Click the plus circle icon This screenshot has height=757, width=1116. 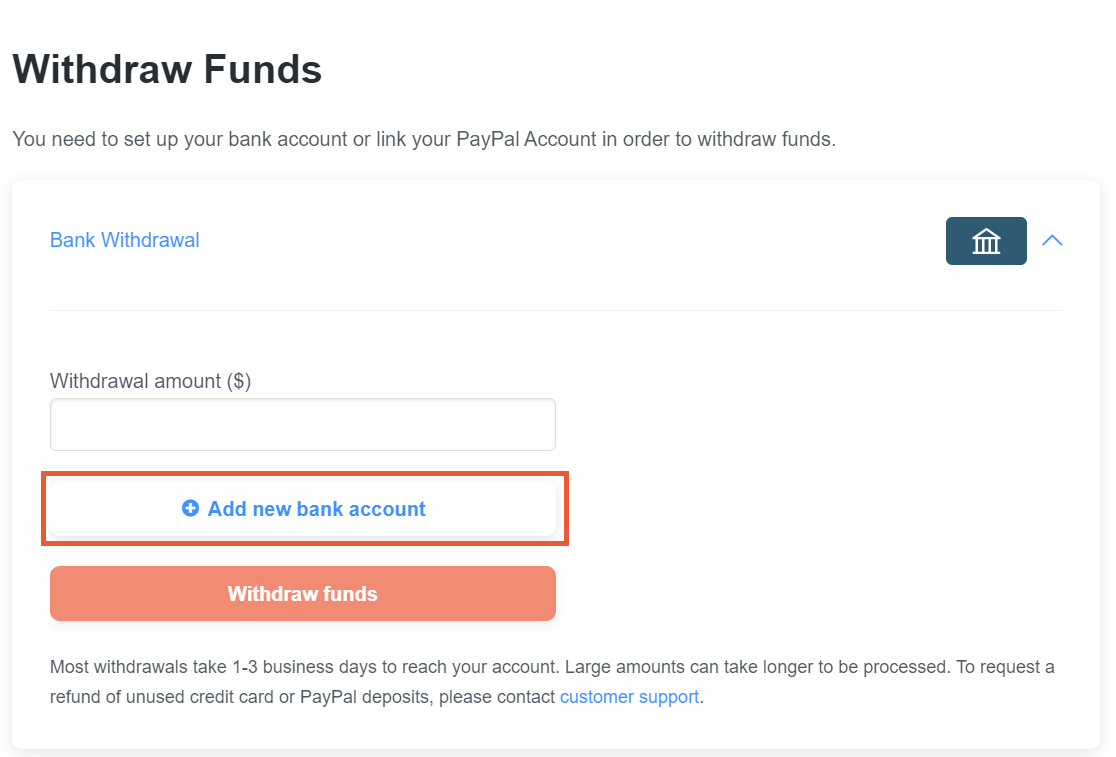pos(190,508)
